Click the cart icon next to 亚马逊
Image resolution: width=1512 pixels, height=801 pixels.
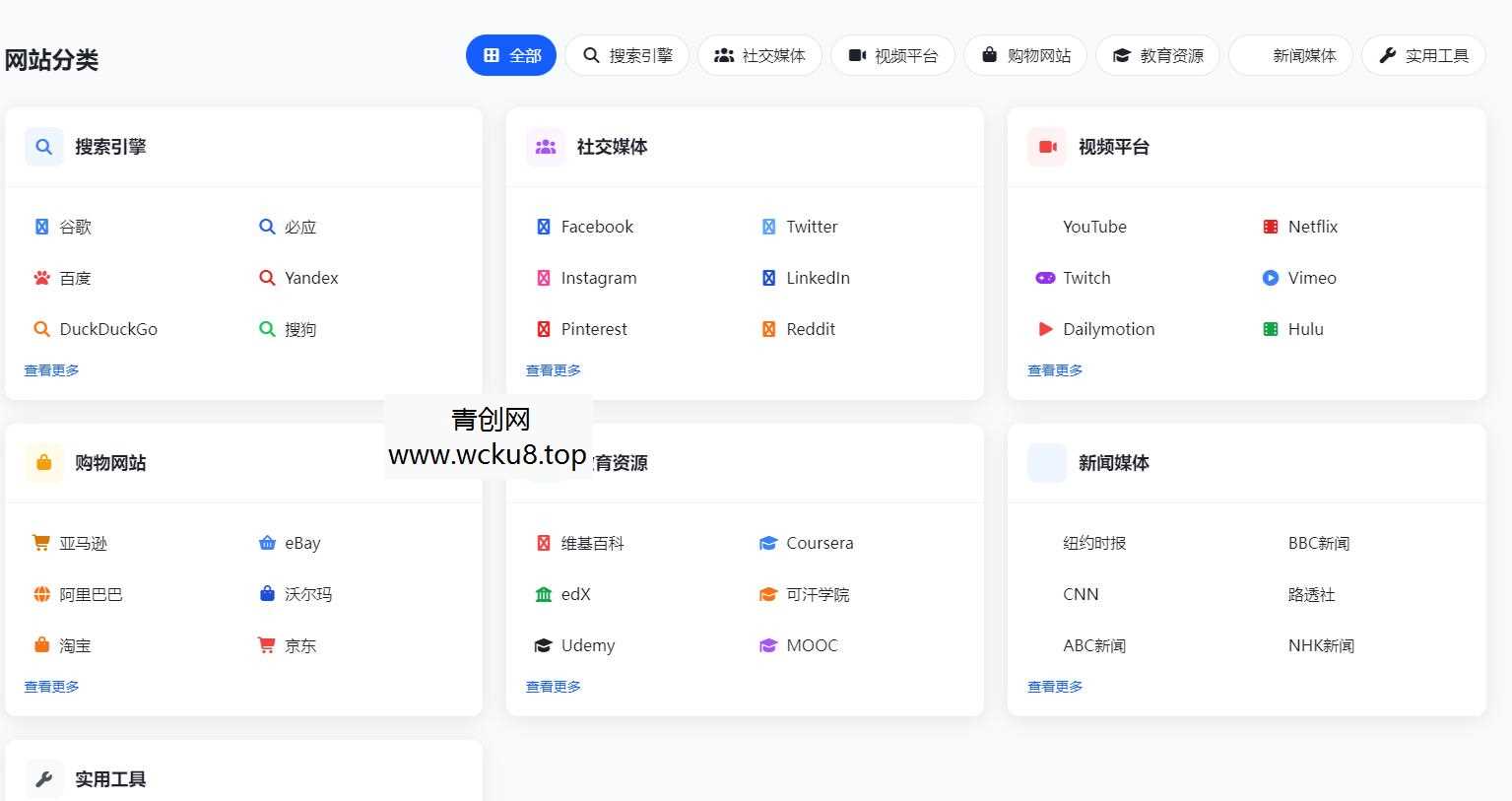40,542
